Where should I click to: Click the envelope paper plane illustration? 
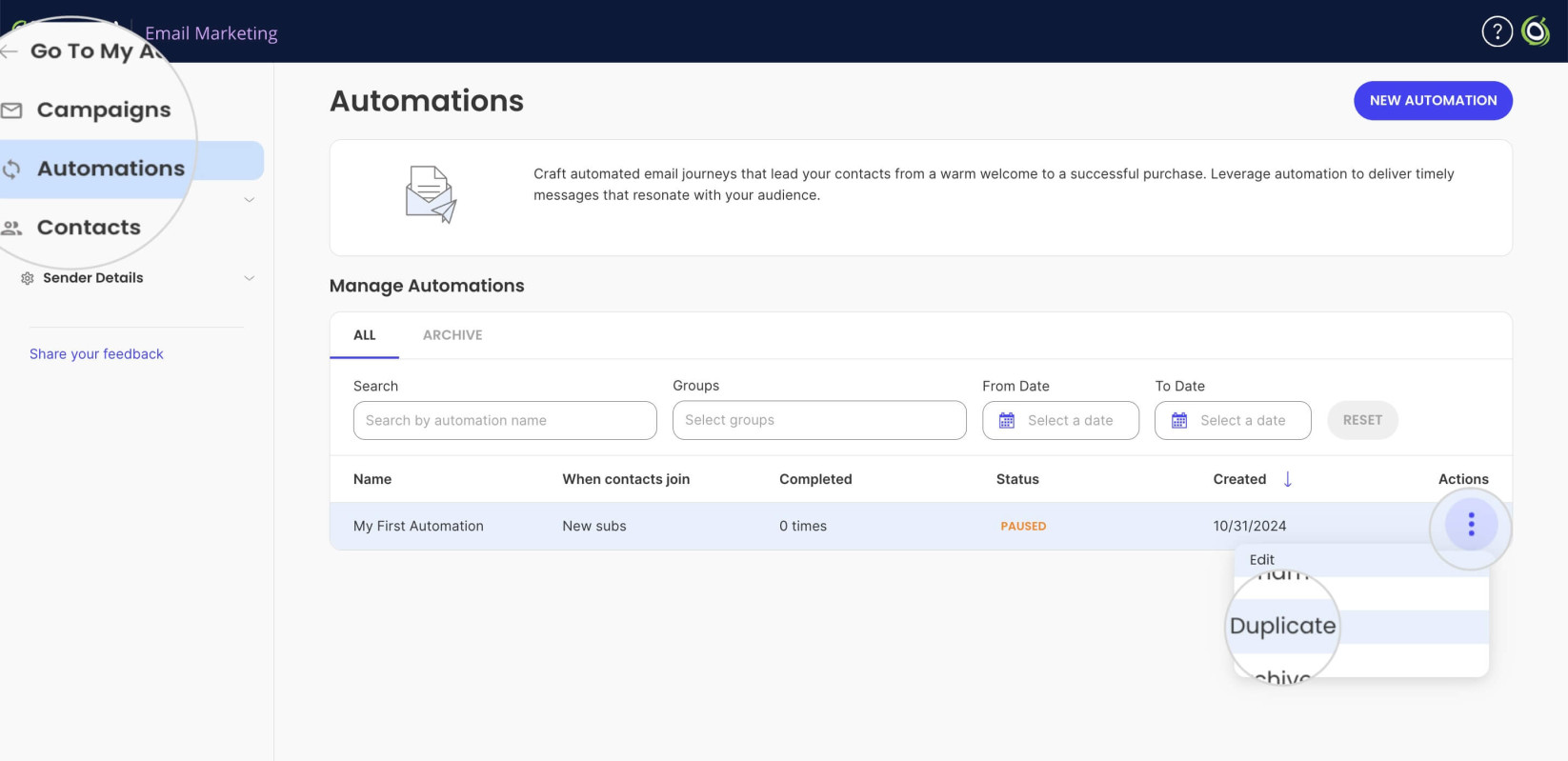click(432, 194)
